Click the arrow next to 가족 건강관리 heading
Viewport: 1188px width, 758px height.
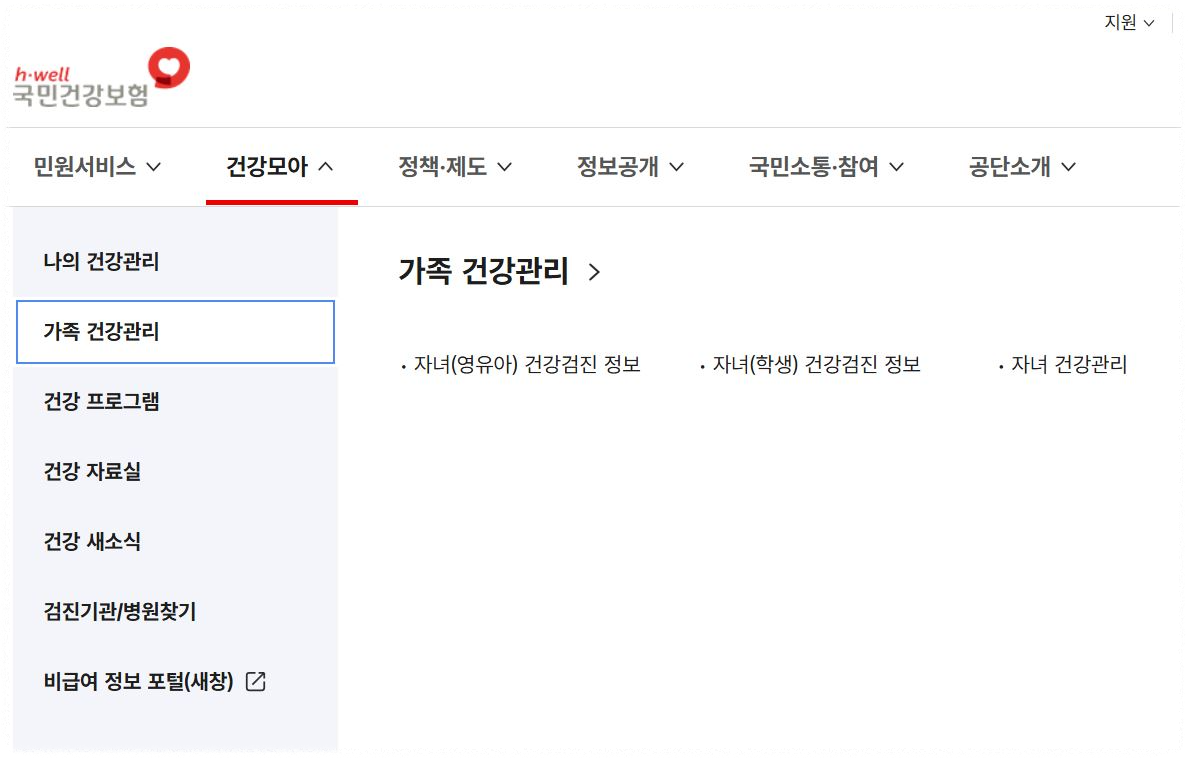coord(592,272)
